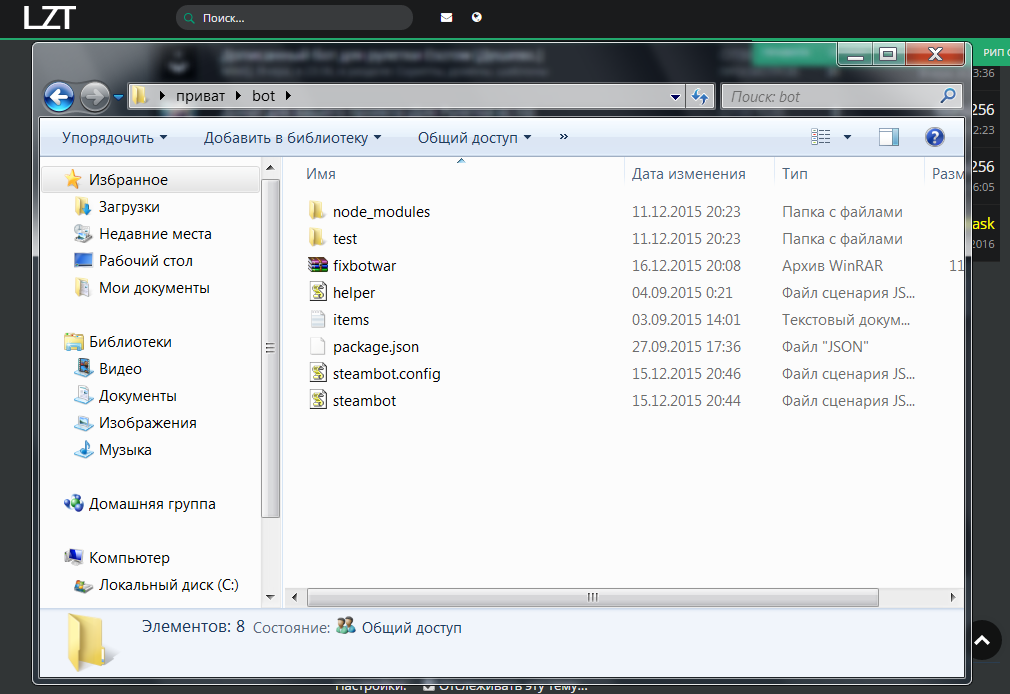Open the 'Общий доступ' toolbar menu
The height and width of the screenshot is (694, 1010).
click(474, 137)
